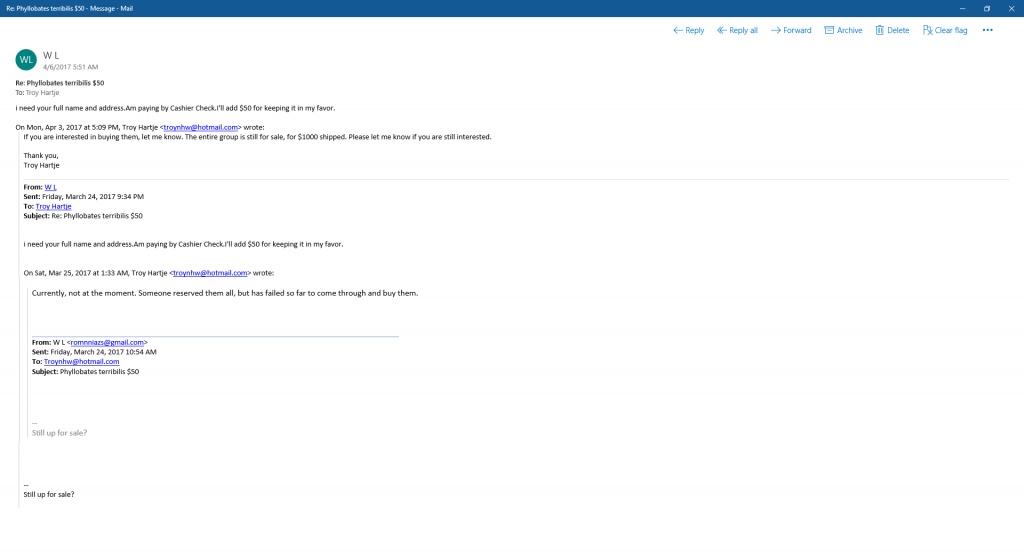
Task: Choose Reply all in toolbar
Action: pyautogui.click(x=737, y=30)
